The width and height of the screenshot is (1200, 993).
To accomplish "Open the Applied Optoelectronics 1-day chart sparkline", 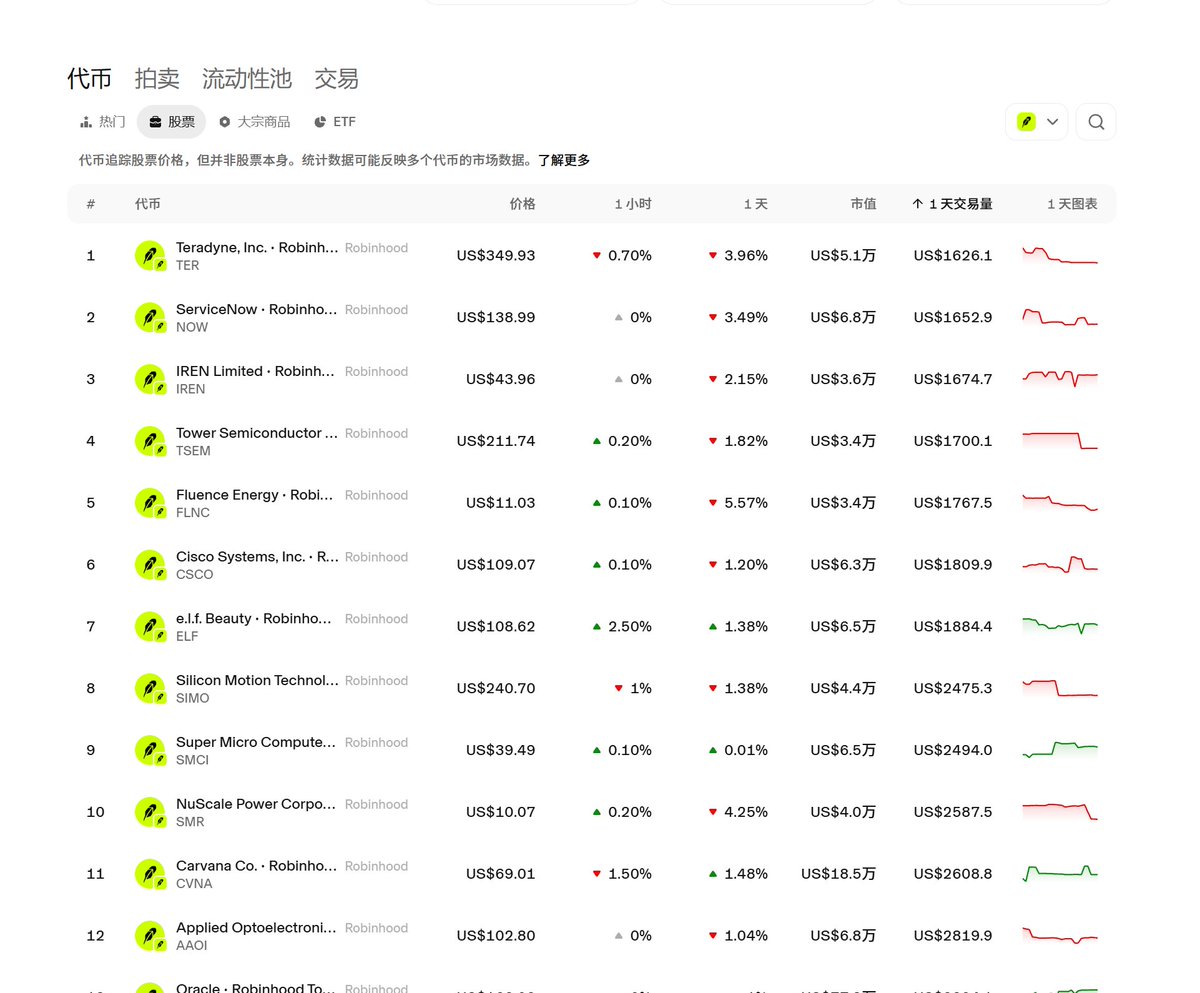I will 1060,936.
